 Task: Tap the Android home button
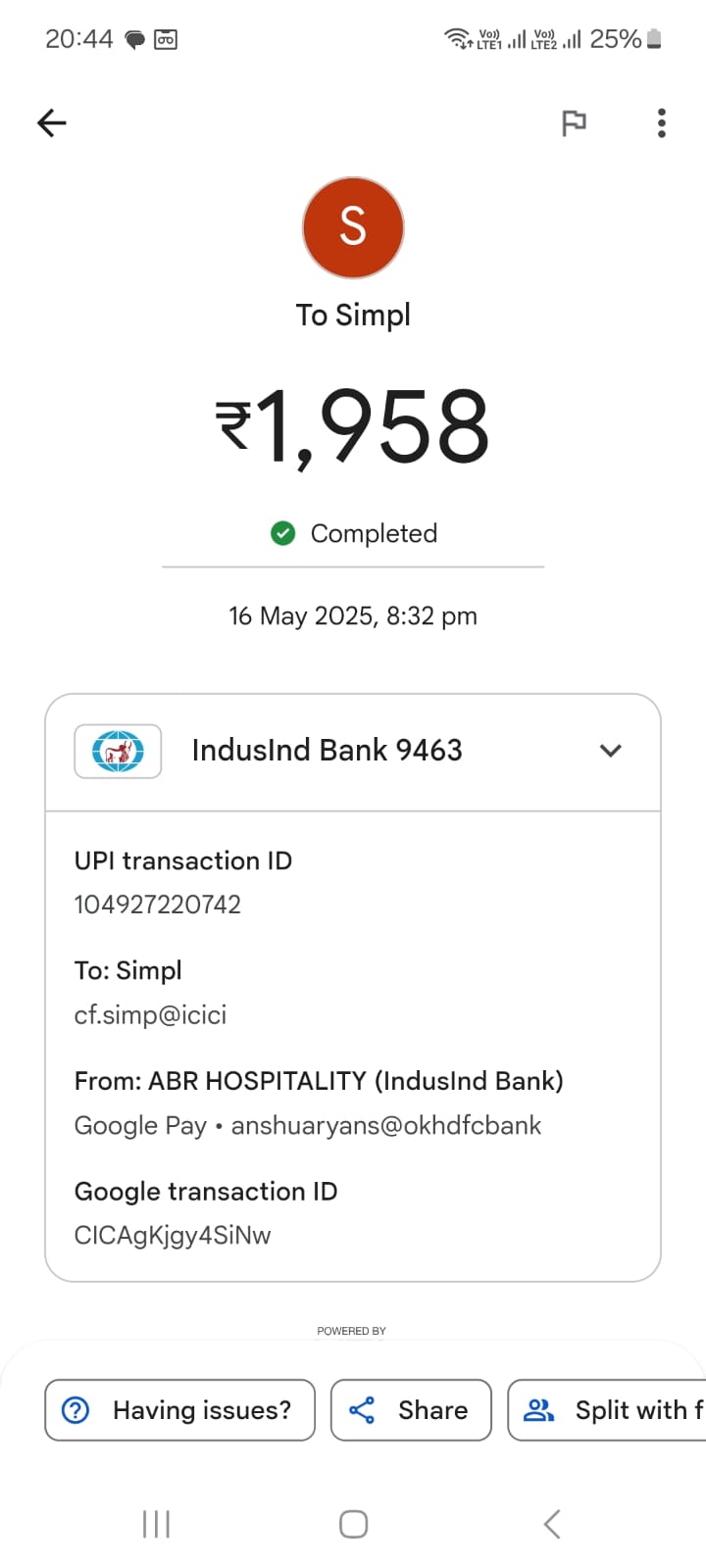[353, 1524]
